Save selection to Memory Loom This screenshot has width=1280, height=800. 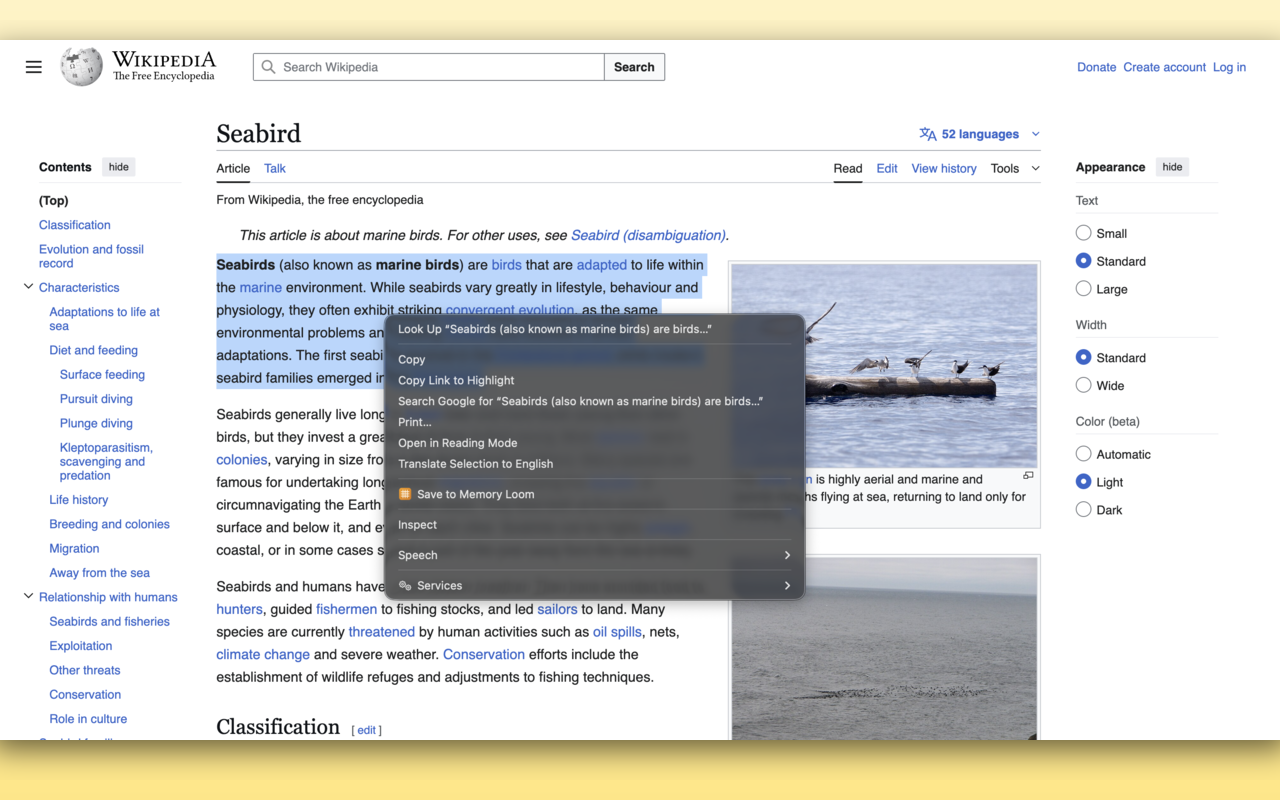point(595,494)
